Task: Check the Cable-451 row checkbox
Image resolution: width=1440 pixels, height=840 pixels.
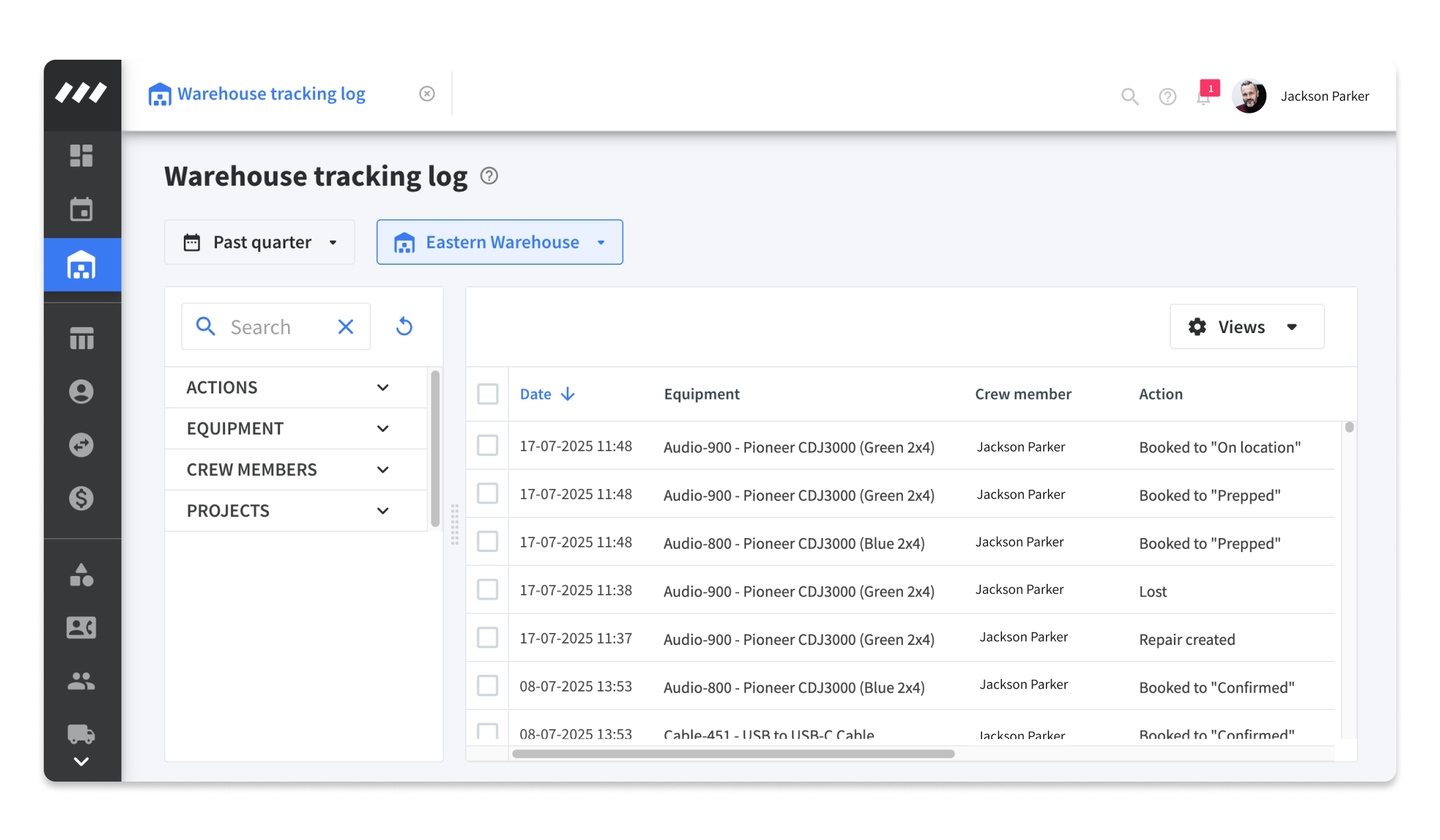Action: coord(488,731)
